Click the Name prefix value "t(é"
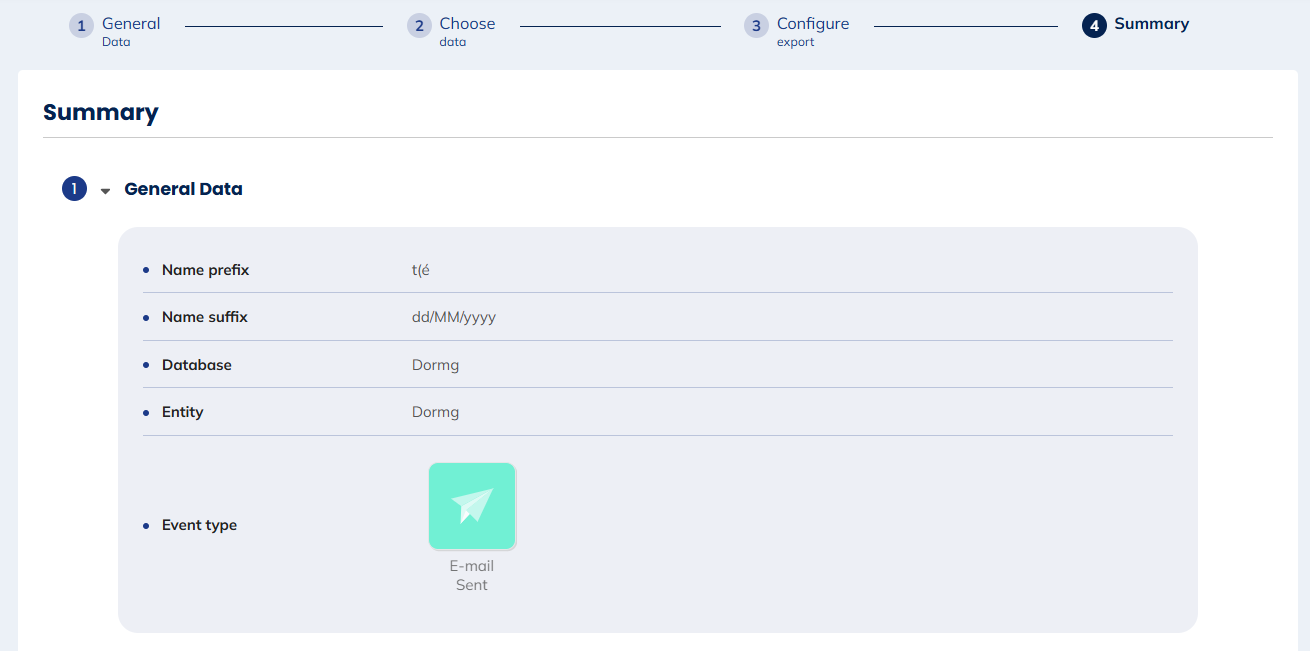The image size is (1310, 651). [x=420, y=270]
